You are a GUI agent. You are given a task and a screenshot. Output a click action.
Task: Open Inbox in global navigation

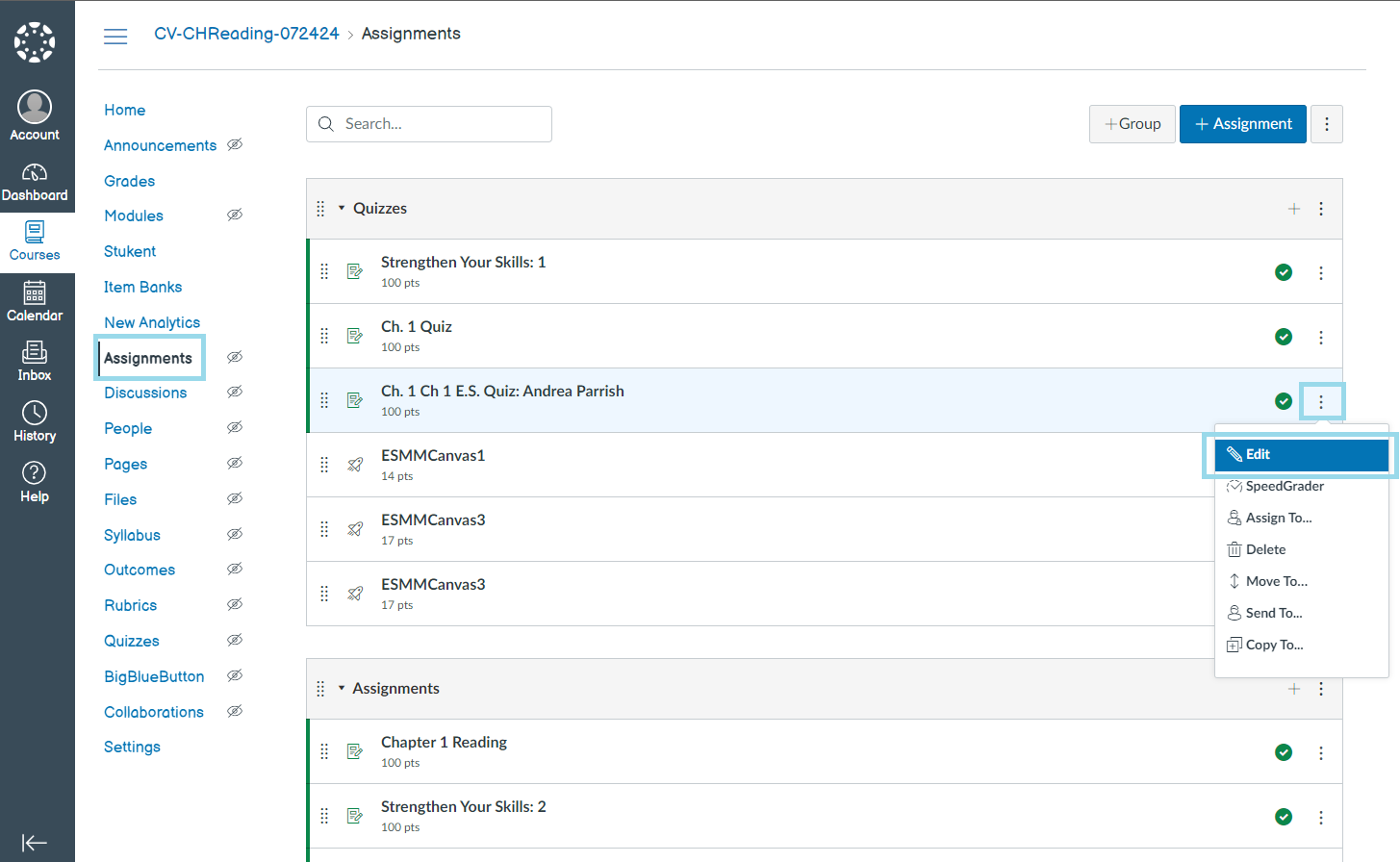click(35, 362)
